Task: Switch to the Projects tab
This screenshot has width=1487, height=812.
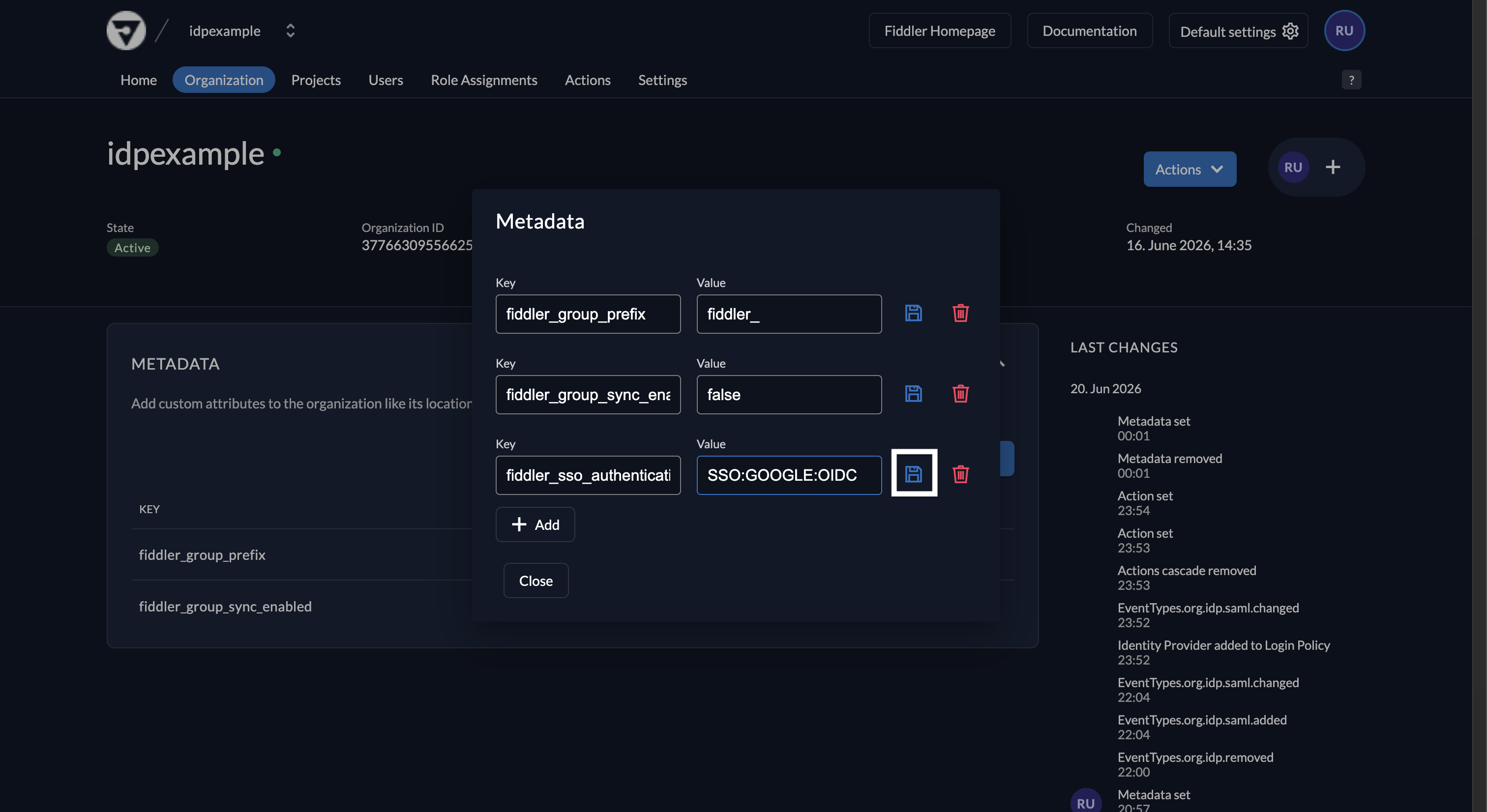Action: (x=316, y=80)
